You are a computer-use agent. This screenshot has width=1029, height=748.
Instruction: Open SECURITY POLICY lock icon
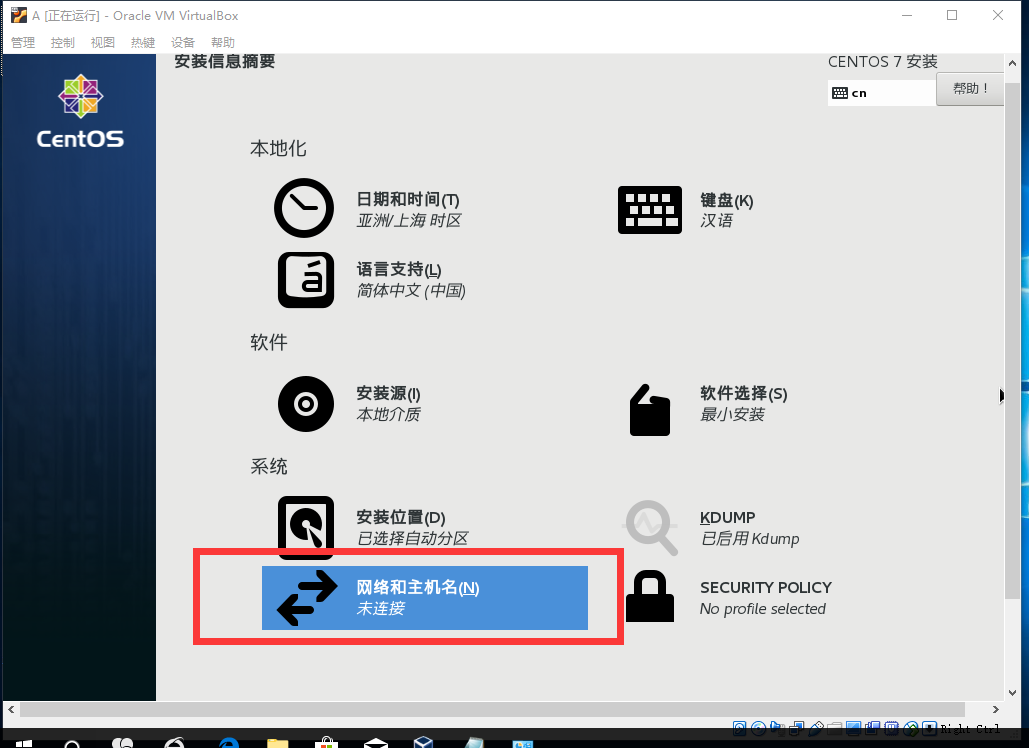coord(650,596)
